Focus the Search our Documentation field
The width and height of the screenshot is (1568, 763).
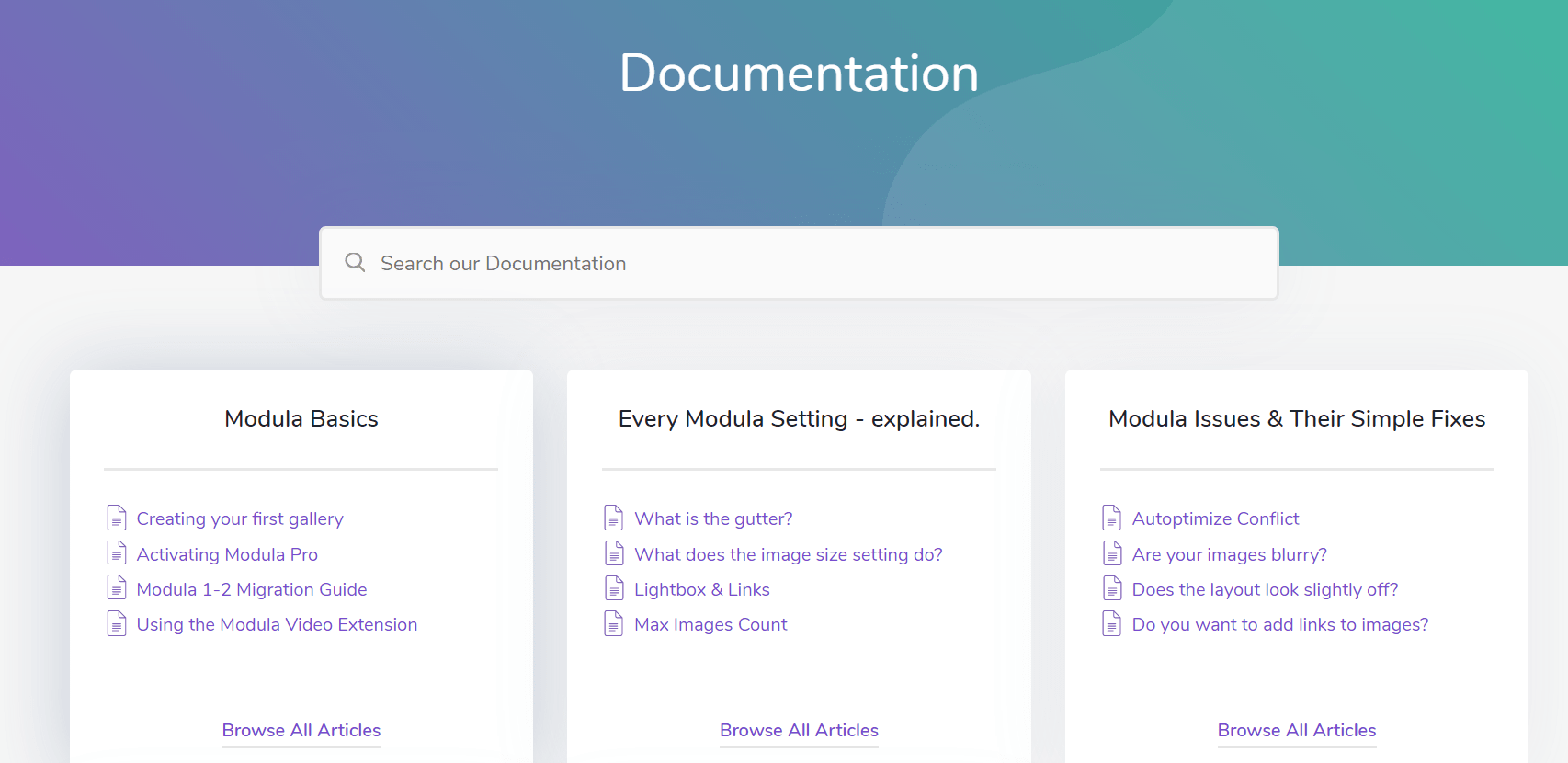coord(799,263)
